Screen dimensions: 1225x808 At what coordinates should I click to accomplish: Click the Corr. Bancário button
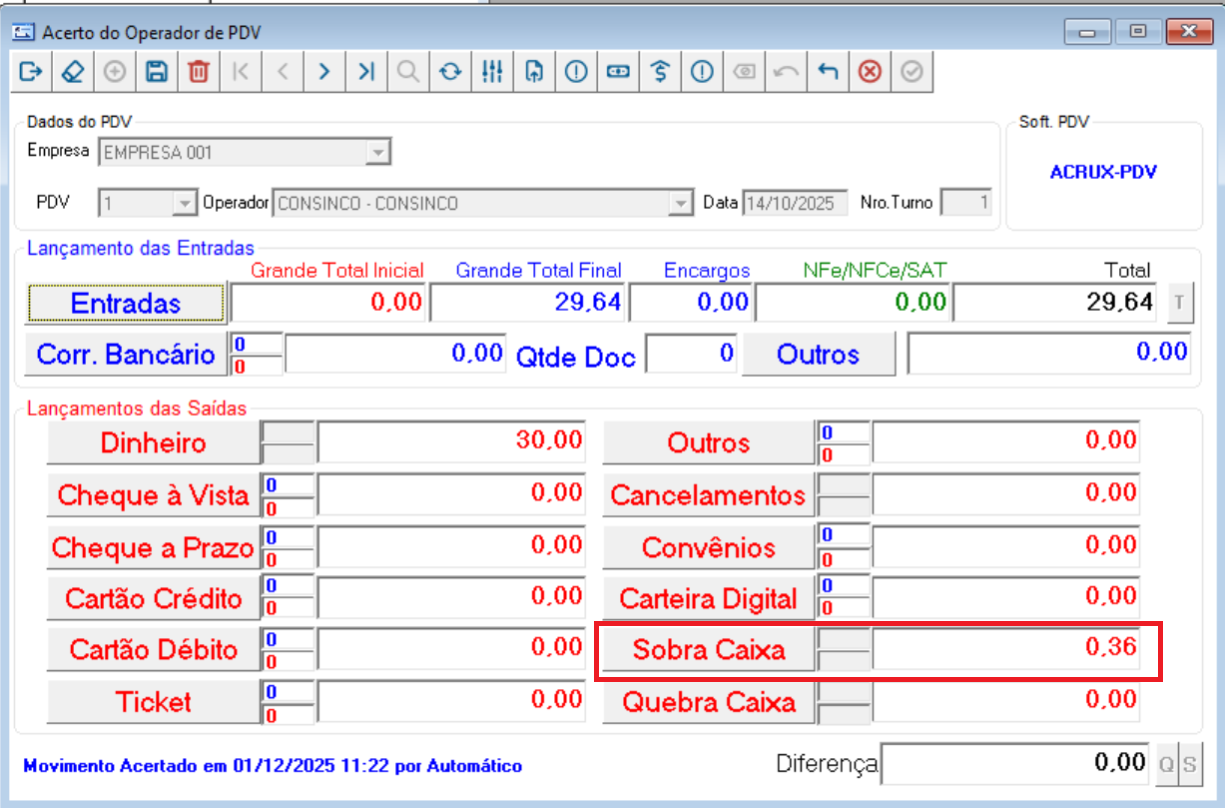click(x=126, y=354)
